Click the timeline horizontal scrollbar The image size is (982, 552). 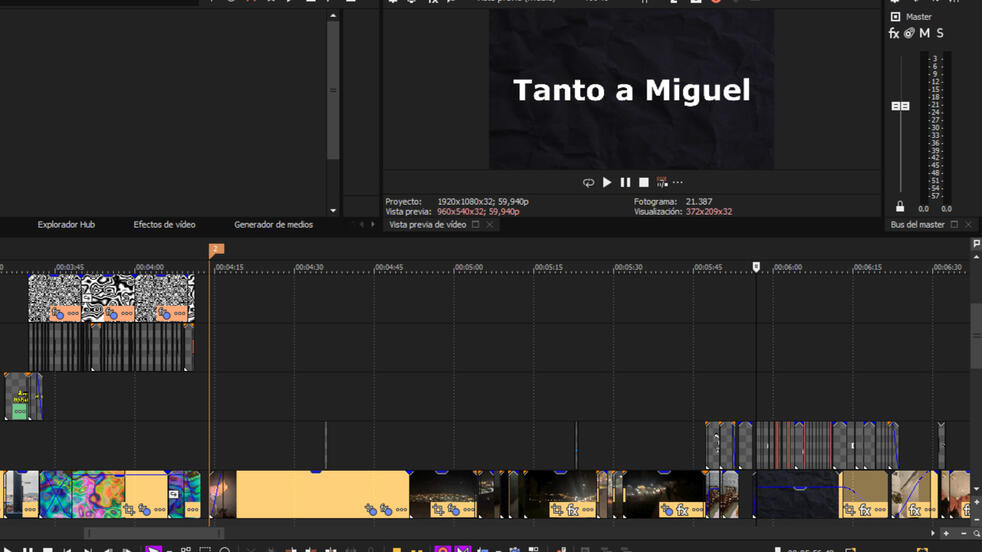tap(155, 534)
